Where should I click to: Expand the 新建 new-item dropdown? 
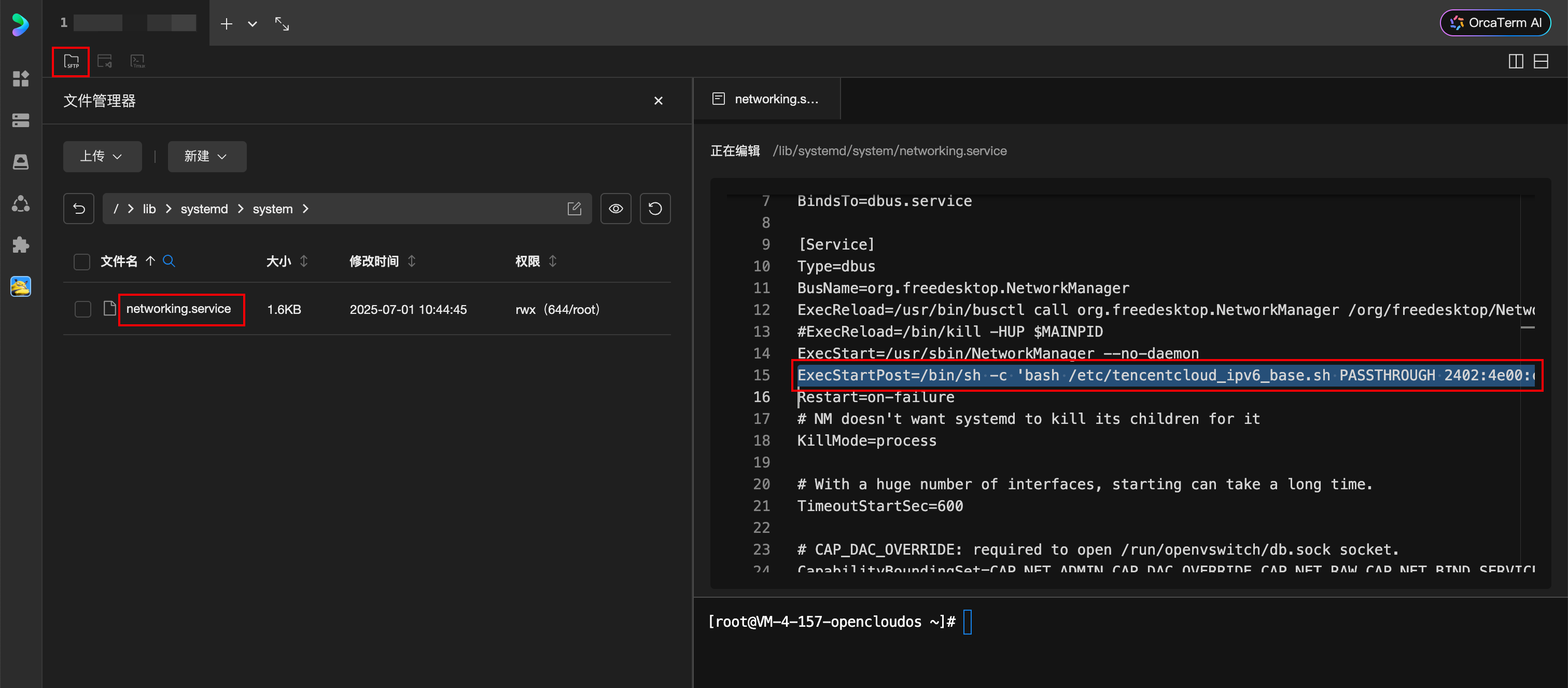coord(206,157)
